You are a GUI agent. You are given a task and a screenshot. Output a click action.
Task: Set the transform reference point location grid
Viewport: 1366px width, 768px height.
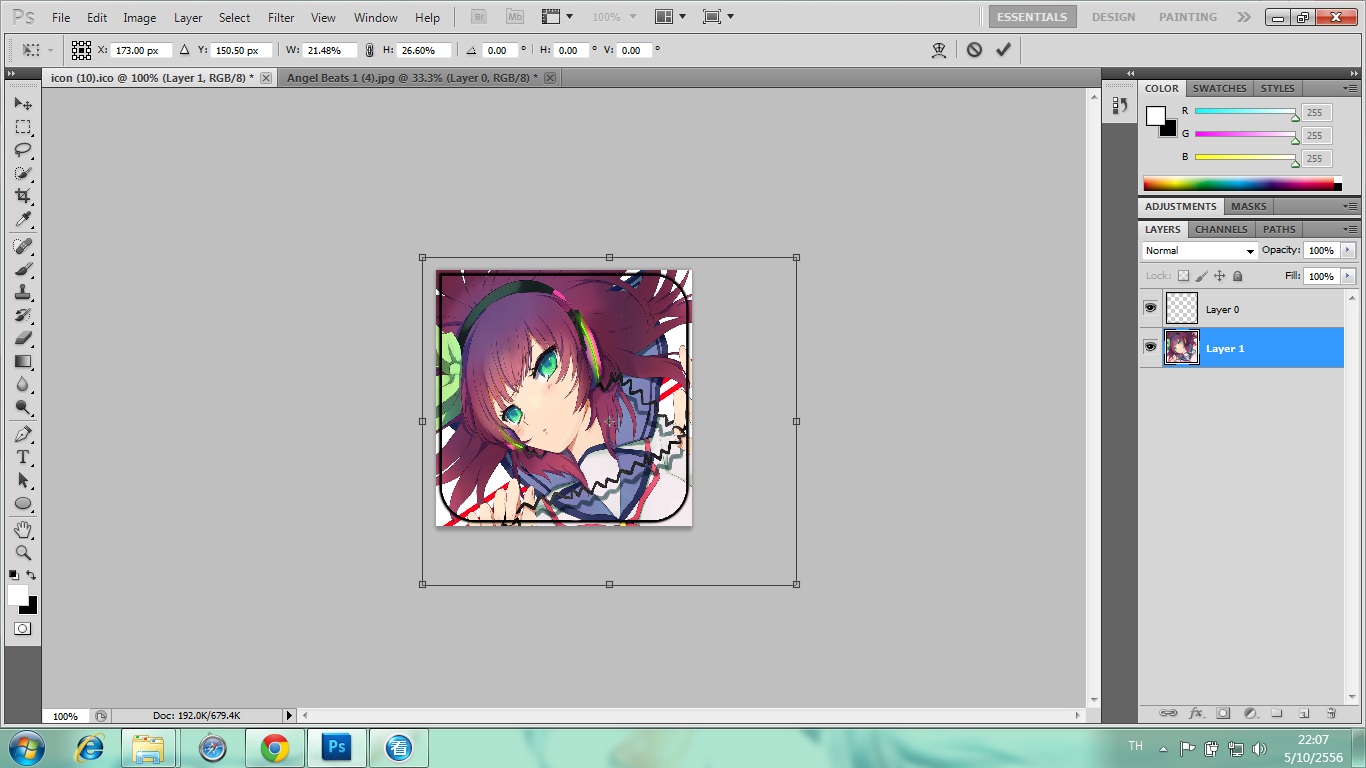(x=81, y=50)
